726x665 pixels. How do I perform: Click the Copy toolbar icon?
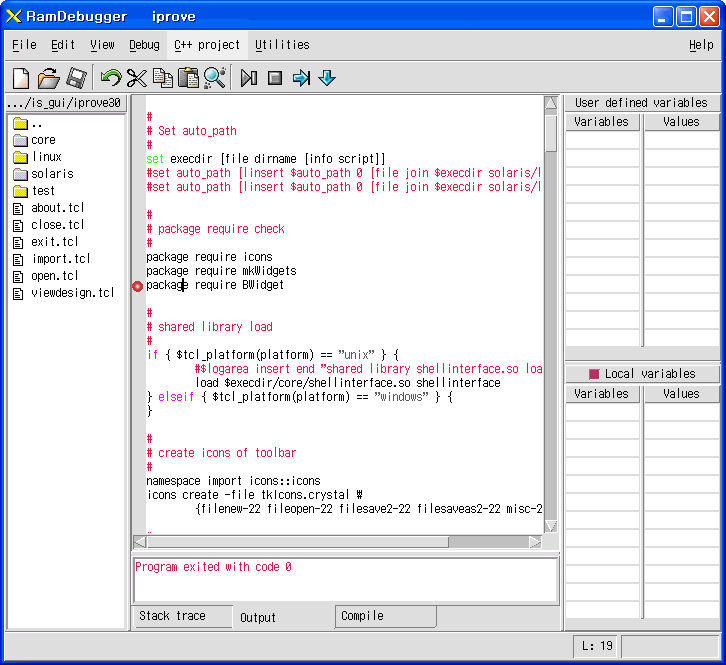click(163, 78)
